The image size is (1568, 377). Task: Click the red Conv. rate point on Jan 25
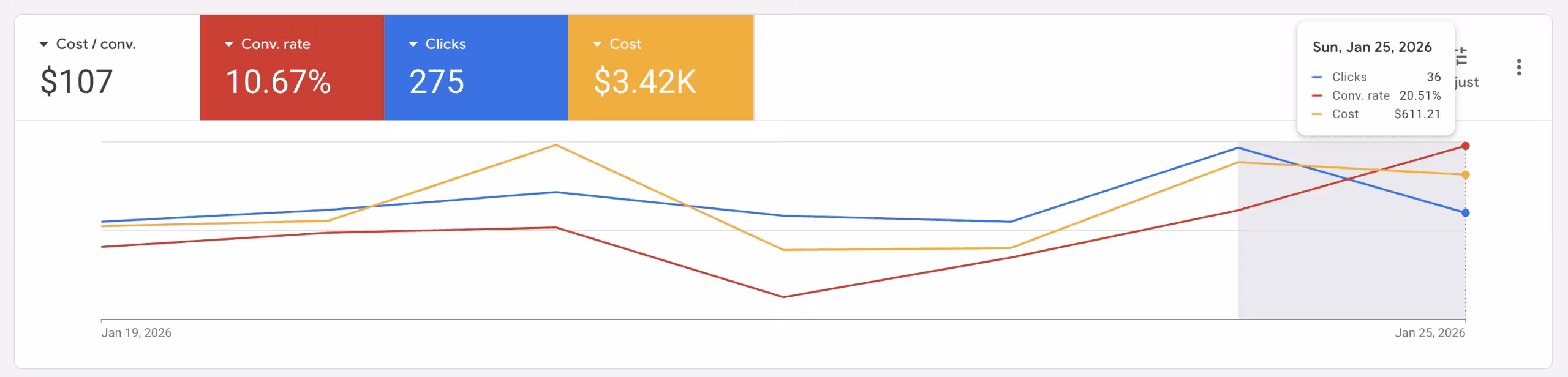pyautogui.click(x=1465, y=146)
